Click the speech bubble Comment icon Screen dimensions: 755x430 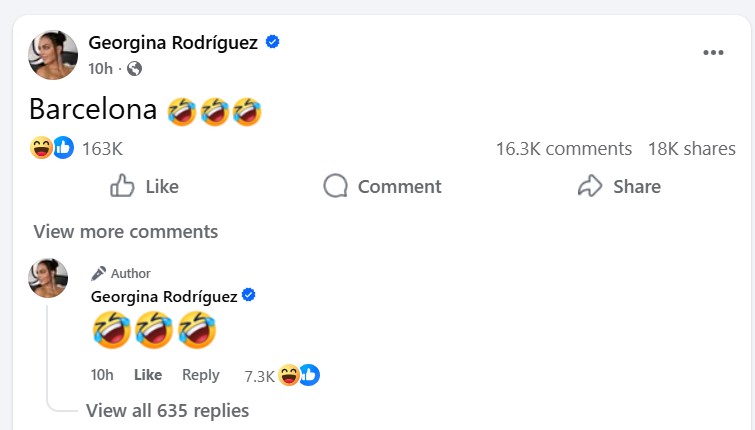[x=335, y=186]
